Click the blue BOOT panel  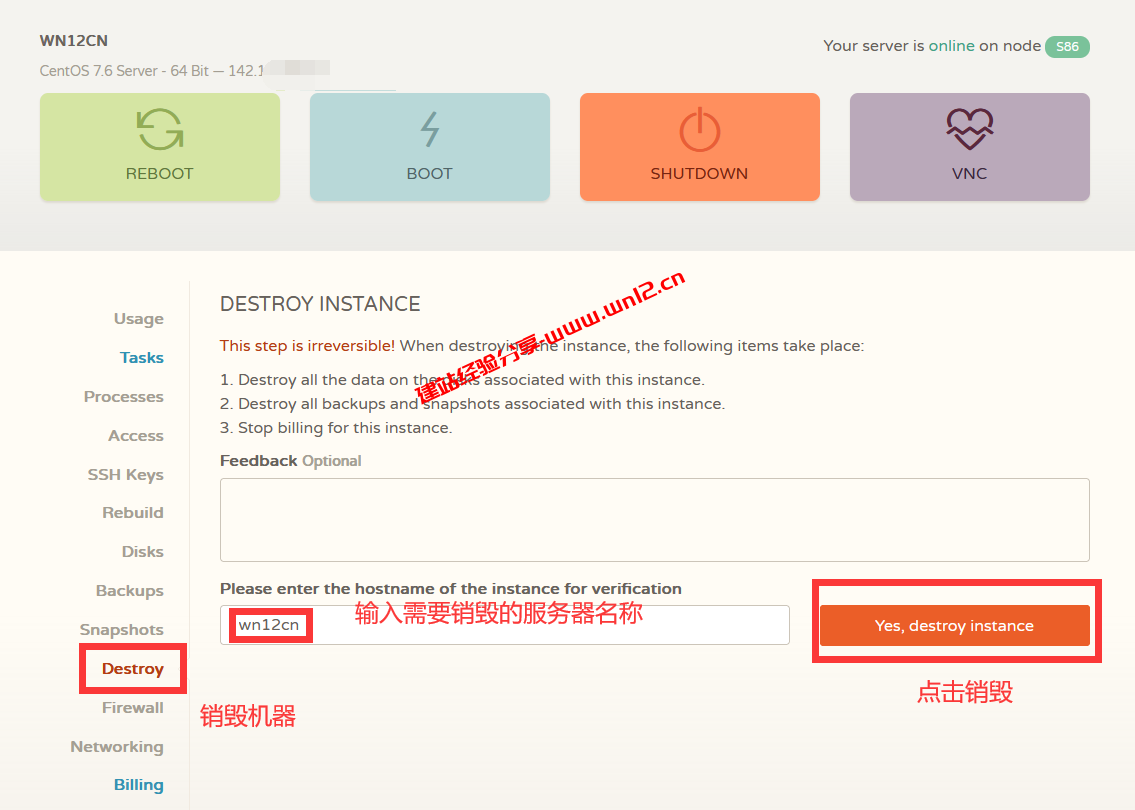tap(429, 147)
